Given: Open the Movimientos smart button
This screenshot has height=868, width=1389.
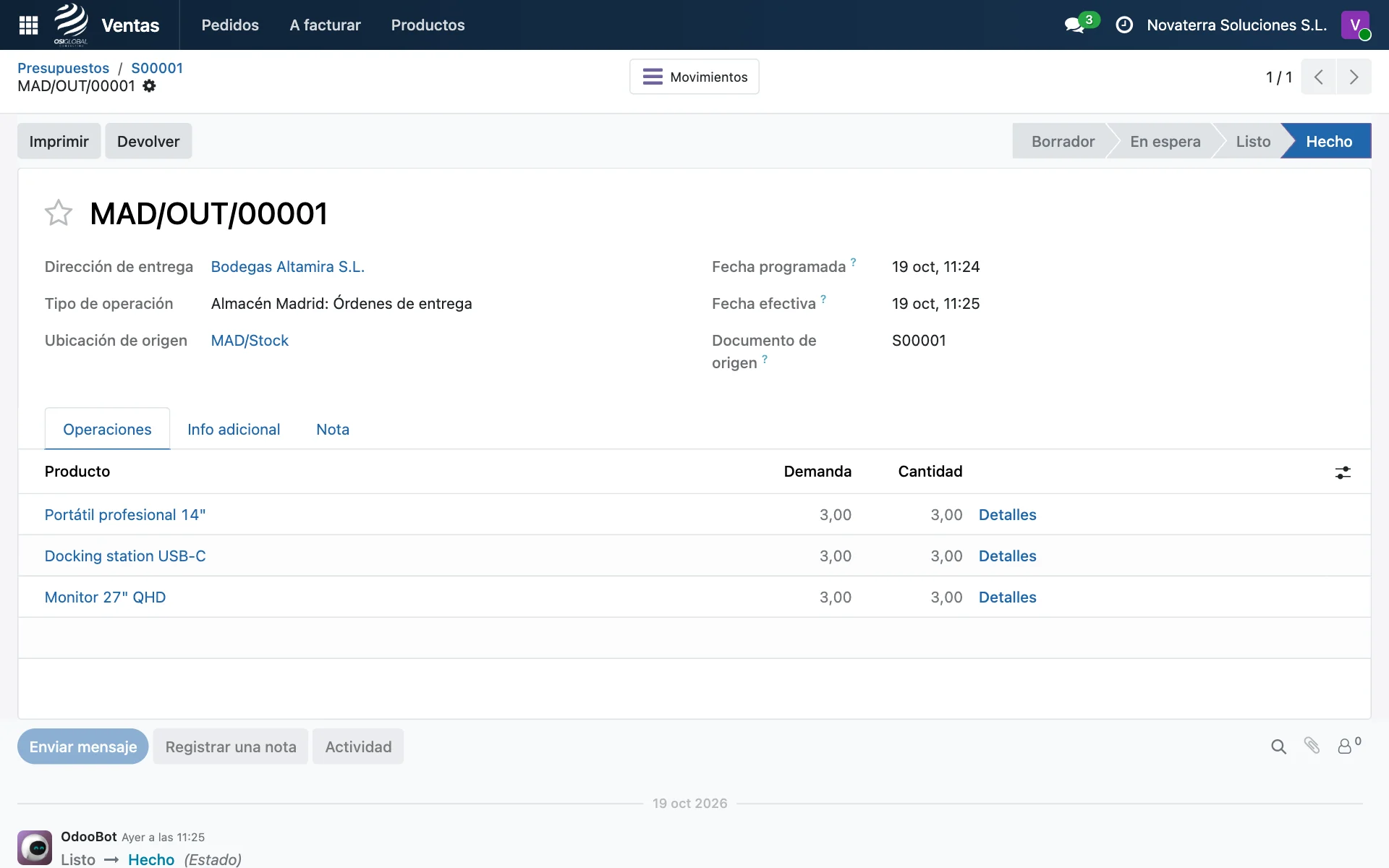Looking at the screenshot, I should 694,77.
